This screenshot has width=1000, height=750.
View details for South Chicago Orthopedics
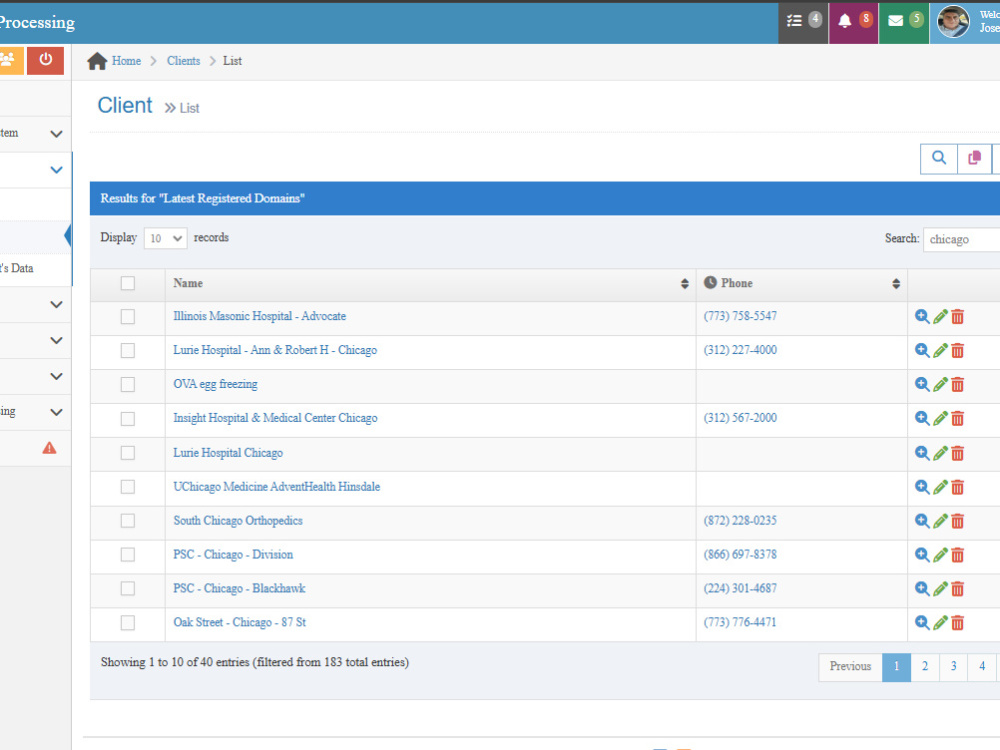922,521
